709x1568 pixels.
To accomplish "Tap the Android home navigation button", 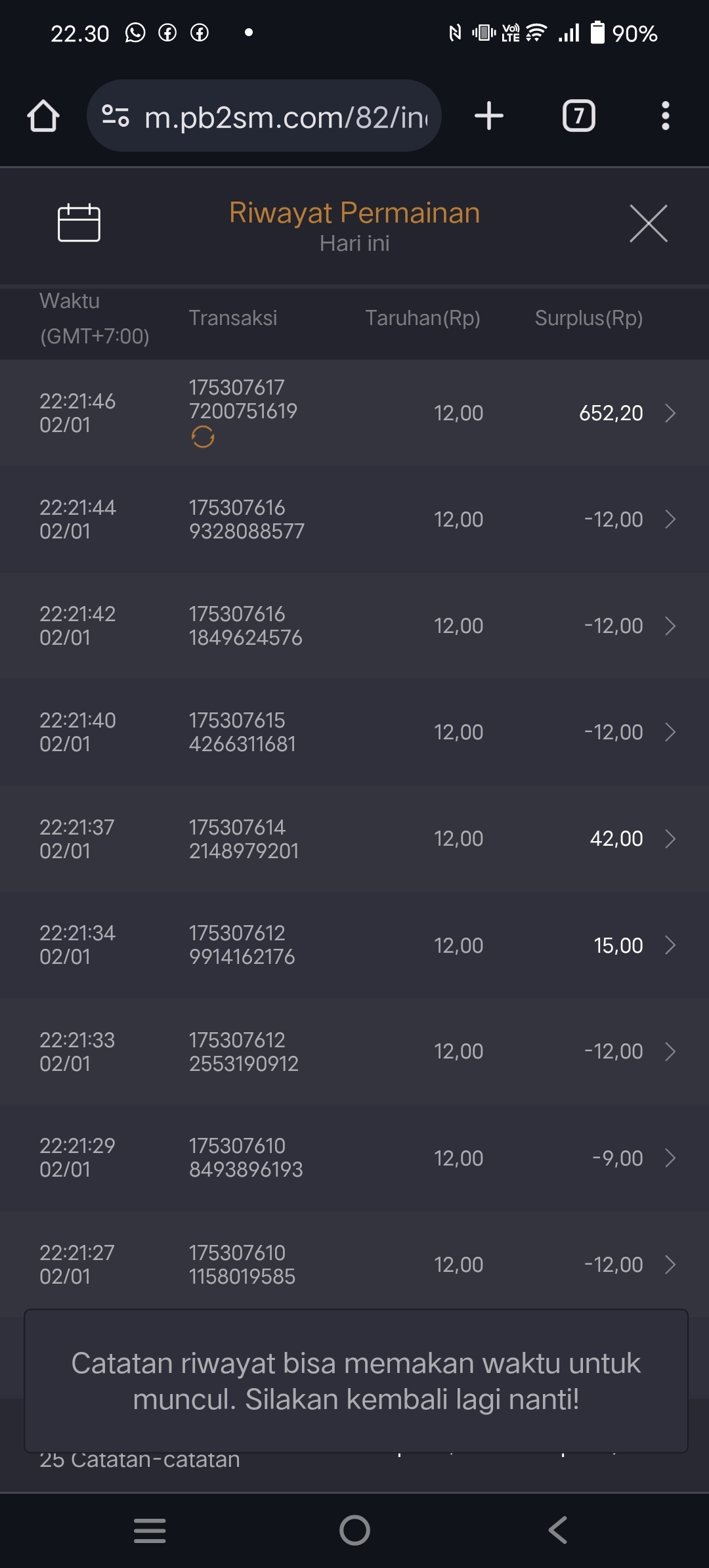I will click(x=354, y=1530).
